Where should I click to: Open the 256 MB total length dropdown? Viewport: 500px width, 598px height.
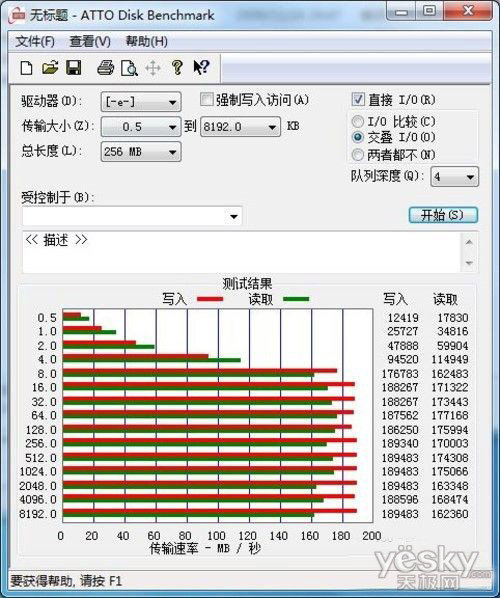(x=141, y=152)
